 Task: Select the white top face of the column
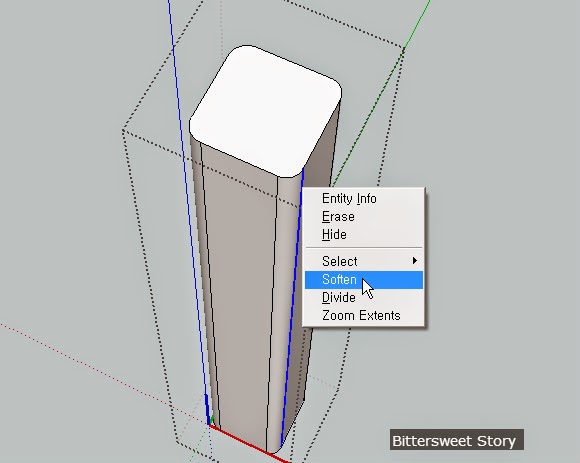click(x=264, y=111)
